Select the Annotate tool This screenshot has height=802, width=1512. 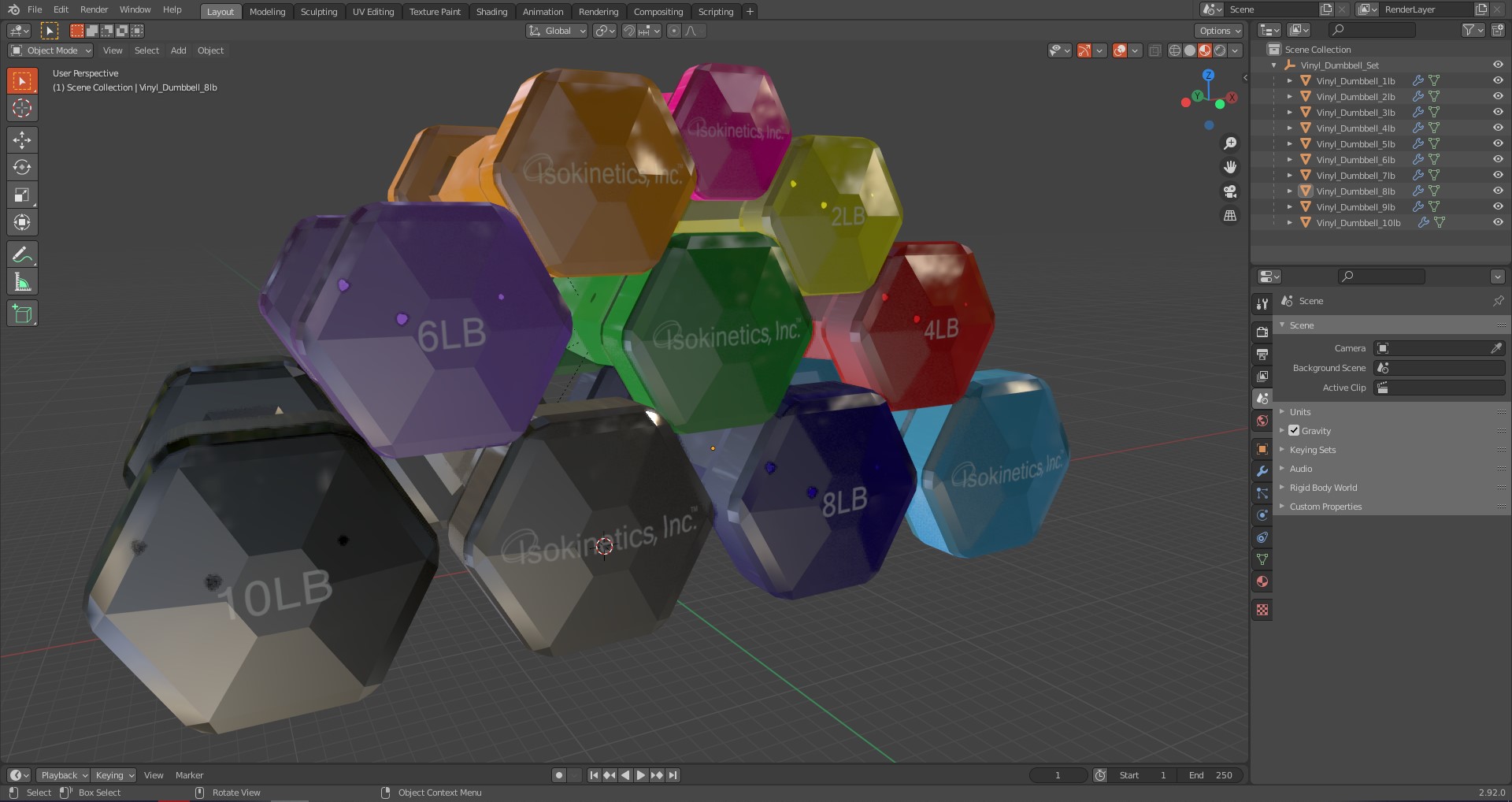pyautogui.click(x=22, y=254)
